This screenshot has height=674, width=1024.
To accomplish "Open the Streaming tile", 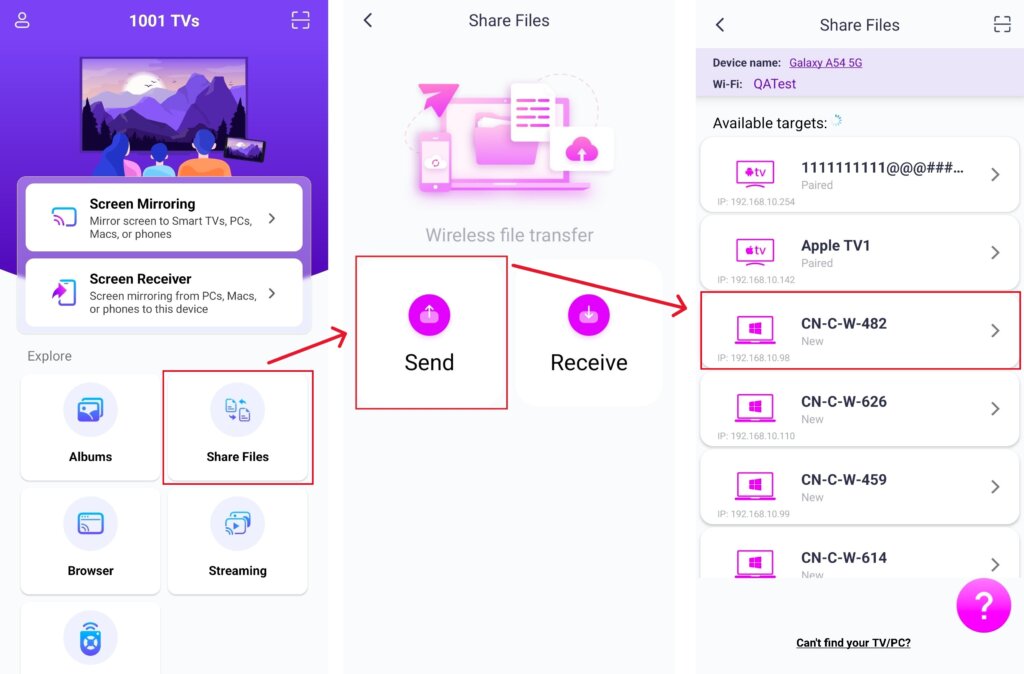I will coord(238,541).
